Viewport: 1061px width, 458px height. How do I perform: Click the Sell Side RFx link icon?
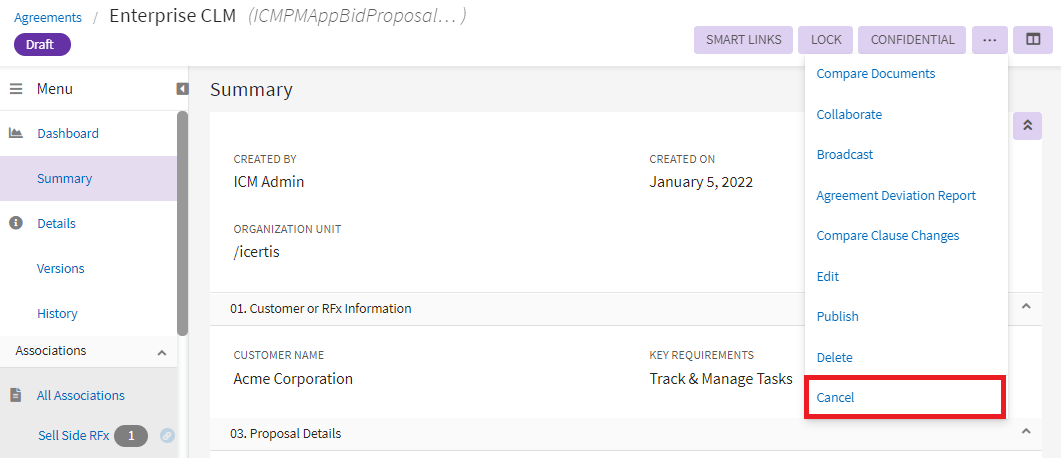click(x=167, y=435)
